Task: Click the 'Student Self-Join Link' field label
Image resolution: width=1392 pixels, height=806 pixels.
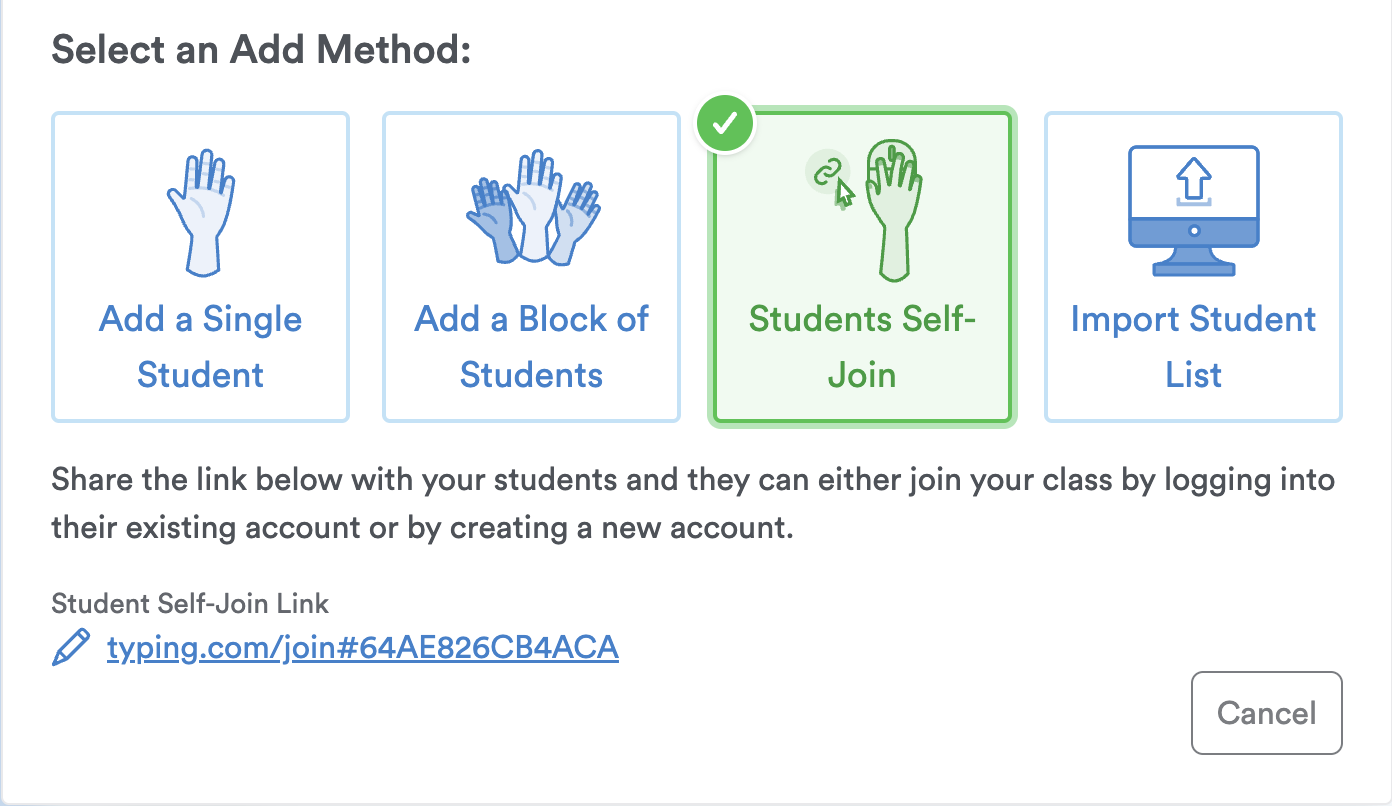Action: [190, 604]
